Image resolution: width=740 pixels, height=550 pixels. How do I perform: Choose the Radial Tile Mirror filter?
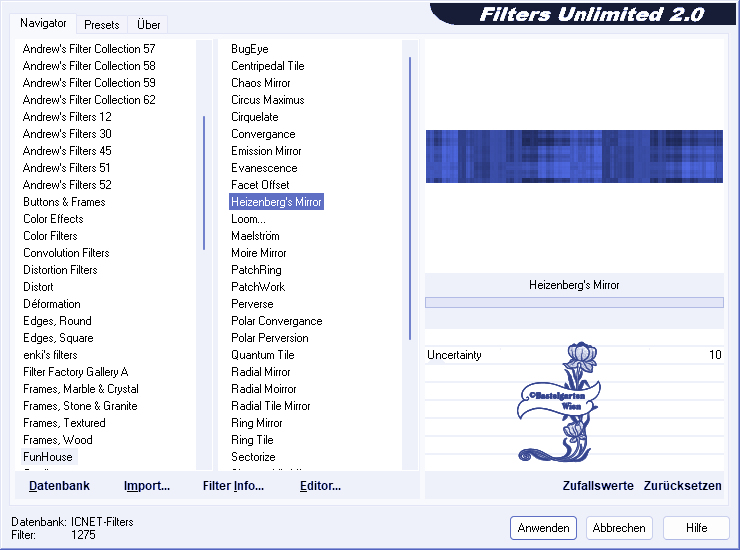[270, 406]
